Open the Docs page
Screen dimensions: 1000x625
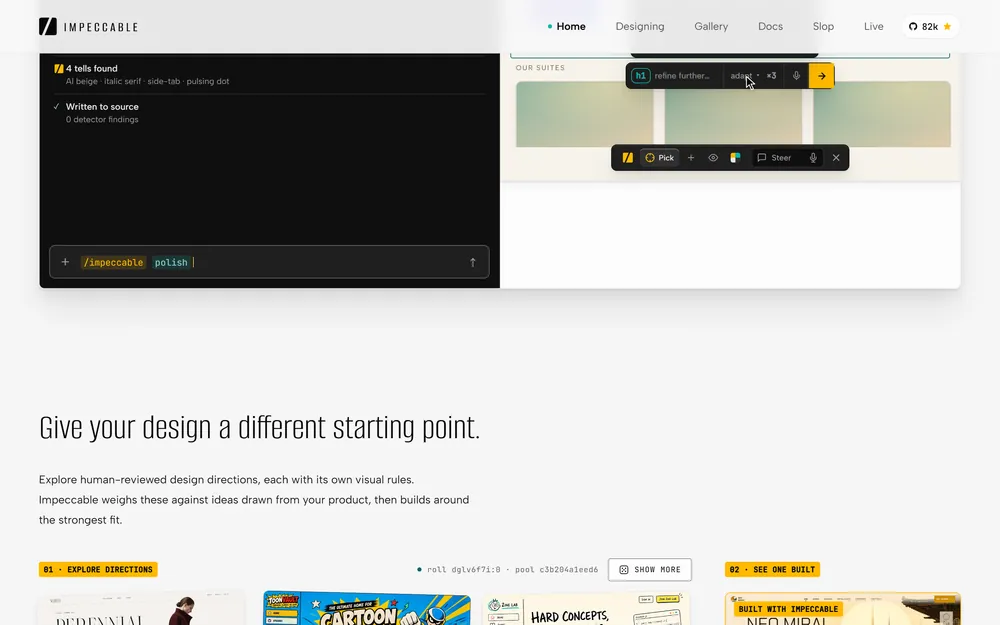click(770, 27)
